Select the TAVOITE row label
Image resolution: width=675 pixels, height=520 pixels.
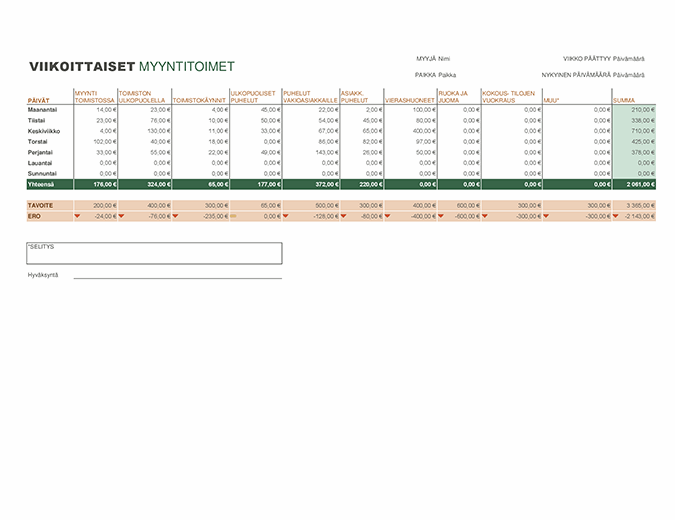pyautogui.click(x=41, y=204)
